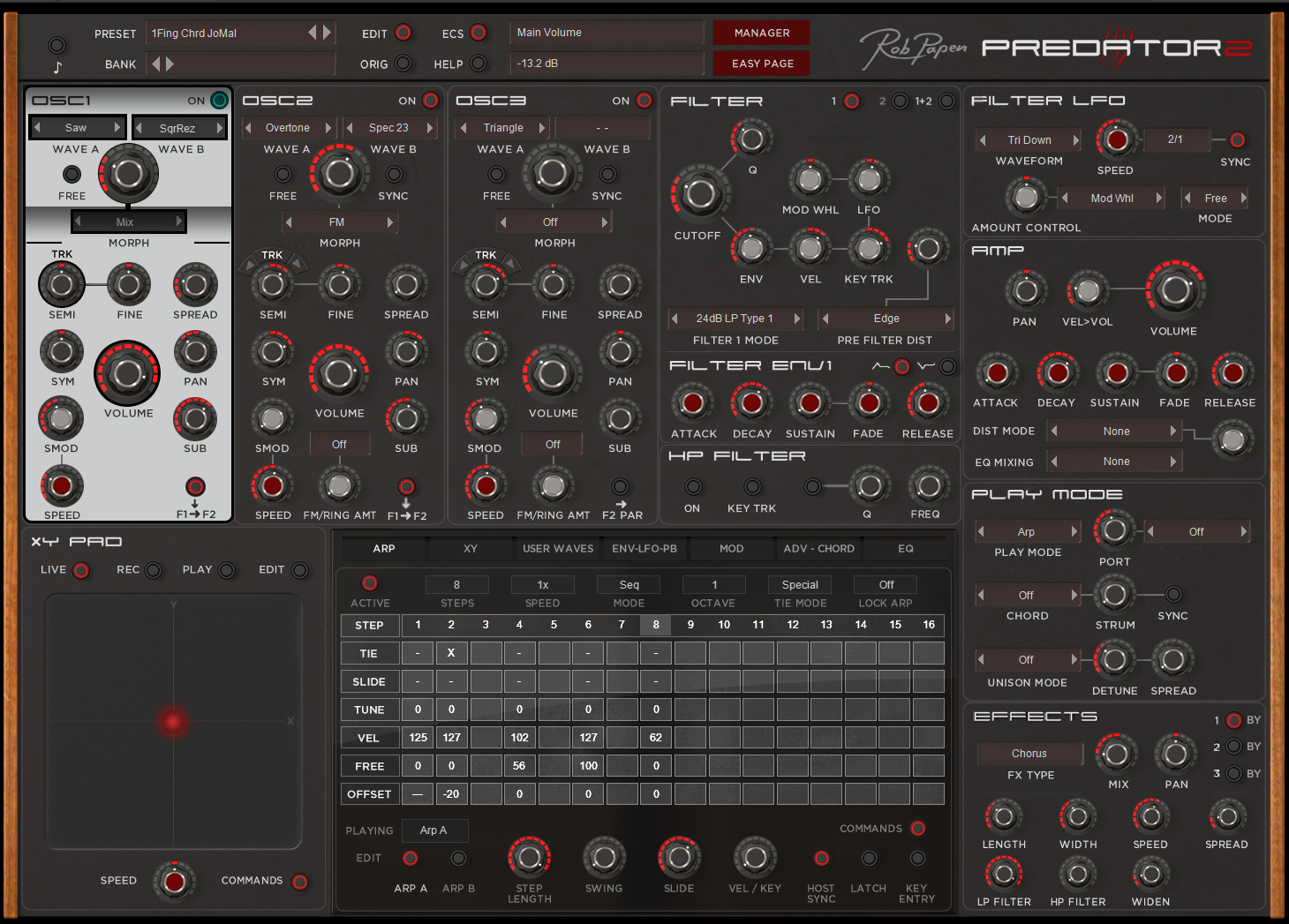
Task: Click the ECS button in the header
Action: click(x=479, y=33)
